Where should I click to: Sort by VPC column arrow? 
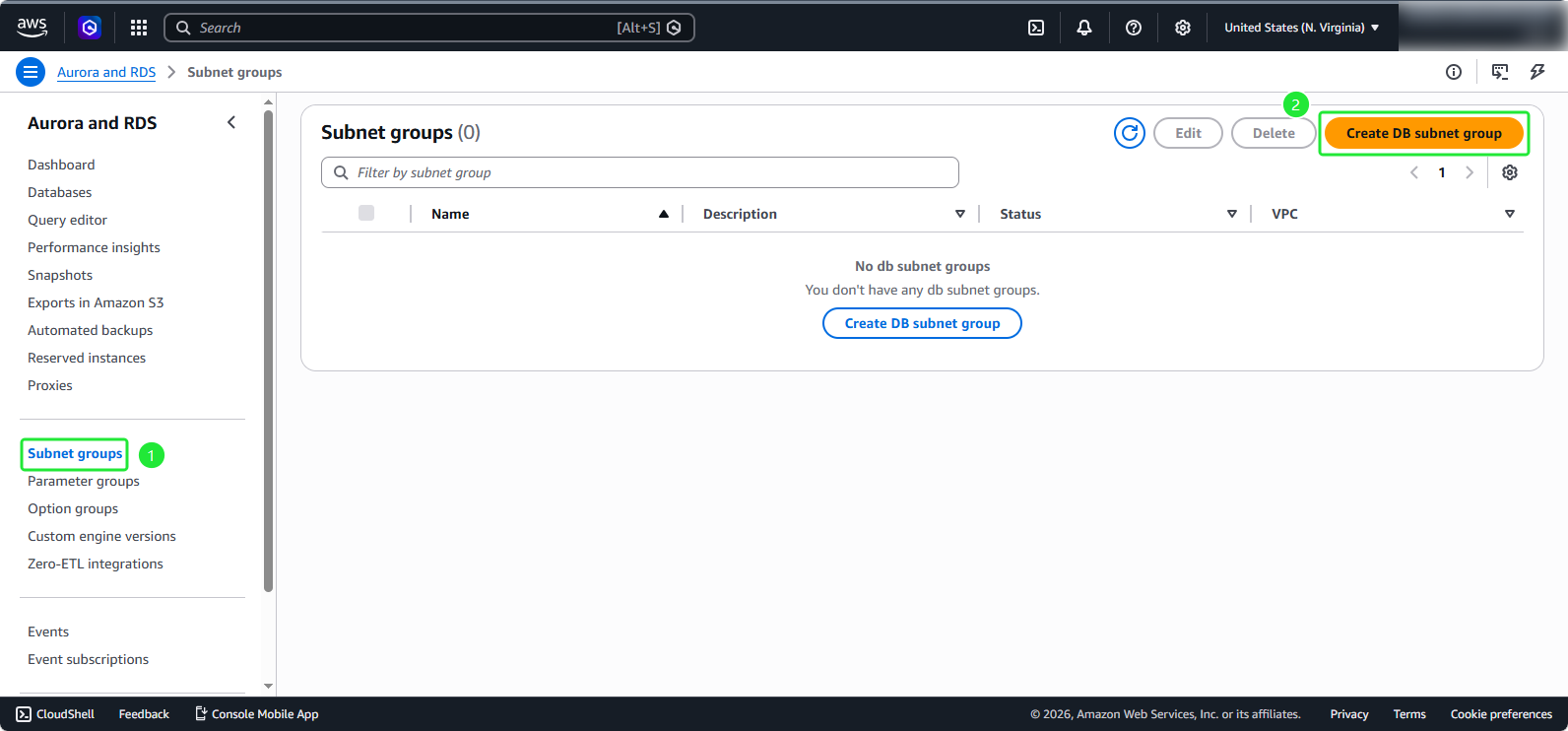click(x=1510, y=214)
